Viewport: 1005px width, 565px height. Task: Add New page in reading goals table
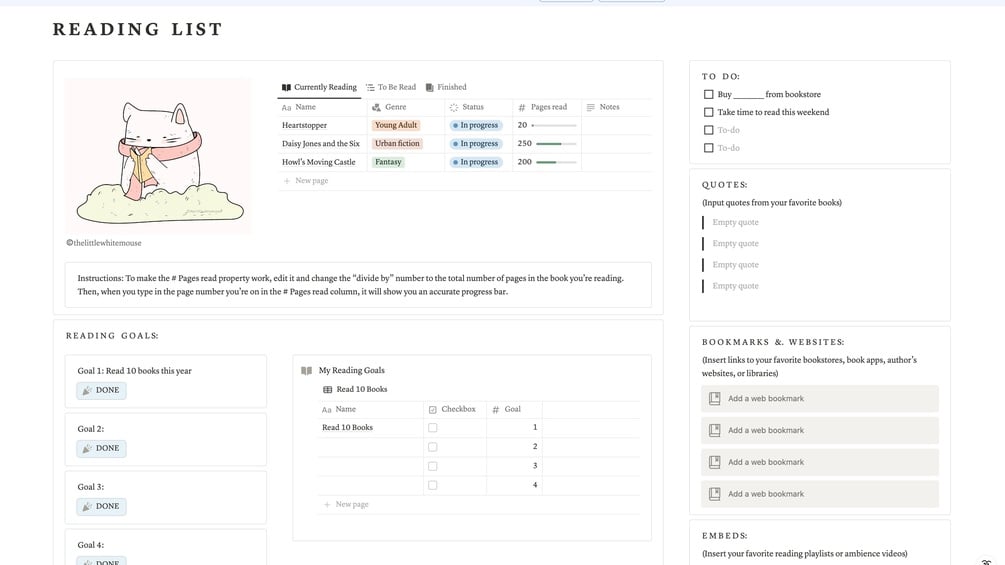click(346, 505)
